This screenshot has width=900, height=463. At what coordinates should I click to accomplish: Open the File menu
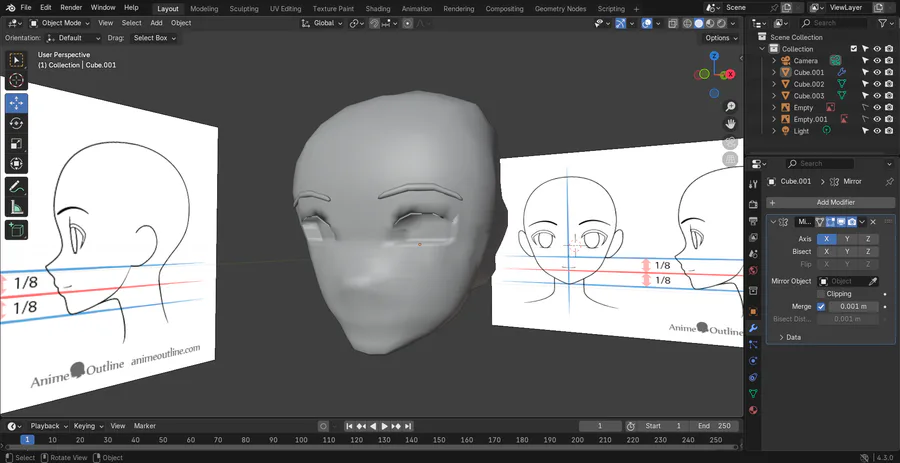(26, 7)
